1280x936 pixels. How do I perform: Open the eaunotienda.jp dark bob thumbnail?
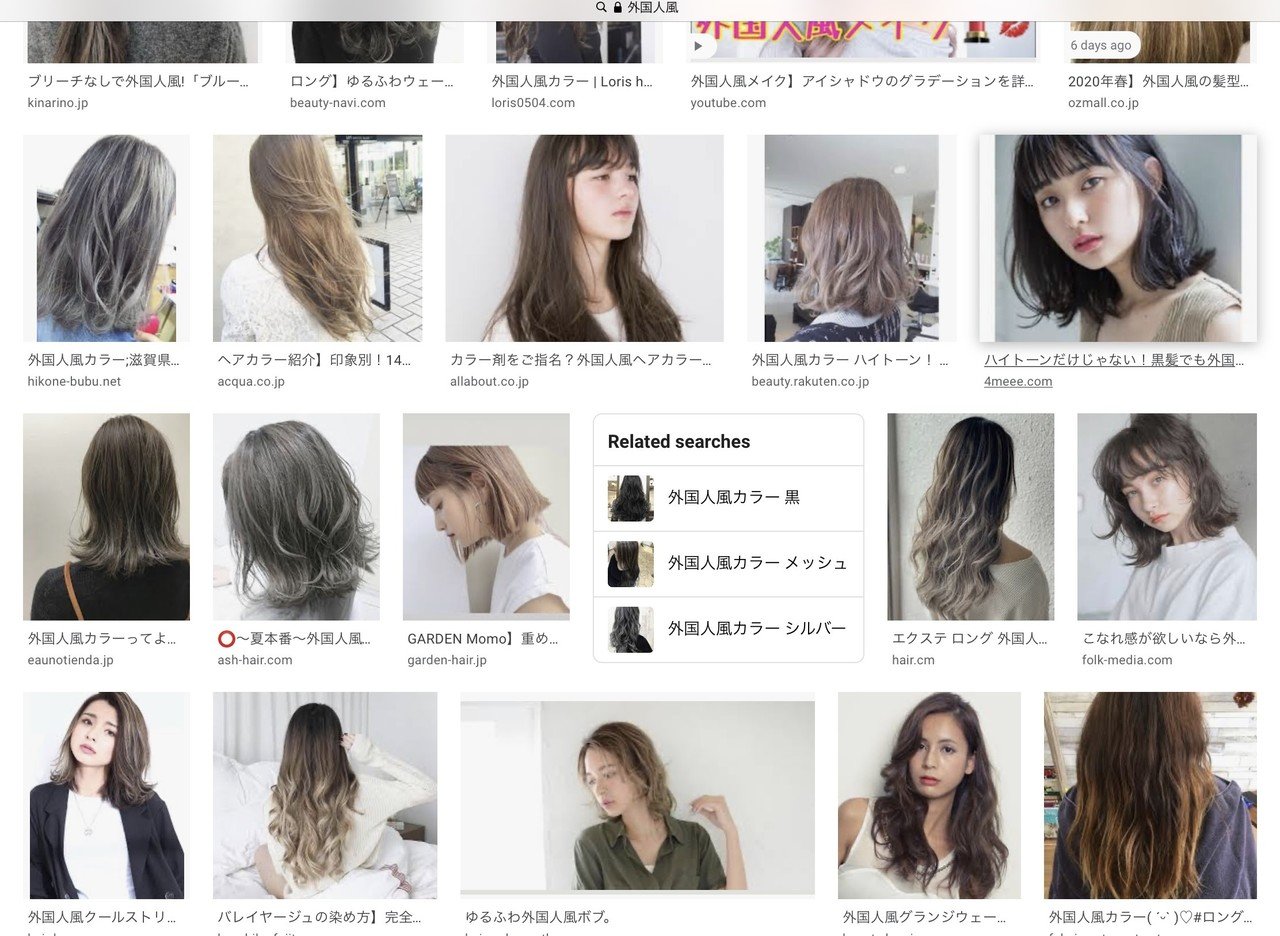(x=106, y=517)
